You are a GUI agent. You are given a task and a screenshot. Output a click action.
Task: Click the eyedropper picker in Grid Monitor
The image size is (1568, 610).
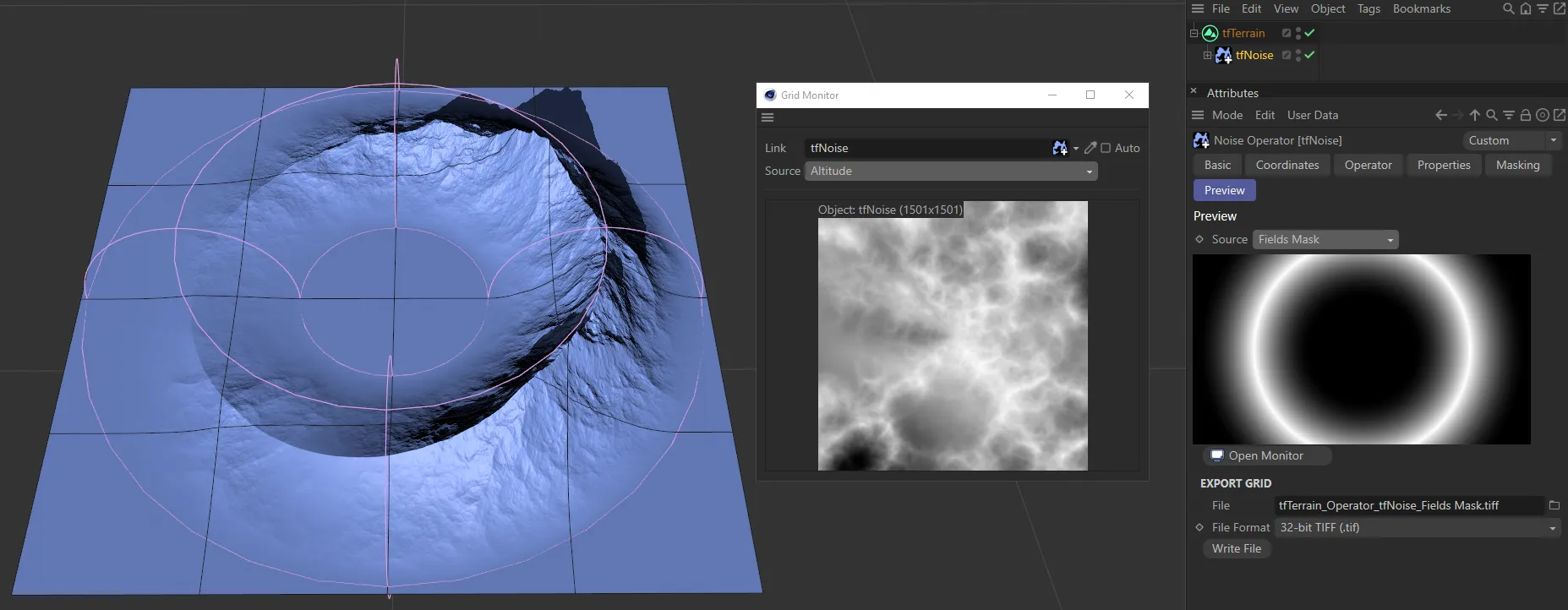click(x=1090, y=148)
